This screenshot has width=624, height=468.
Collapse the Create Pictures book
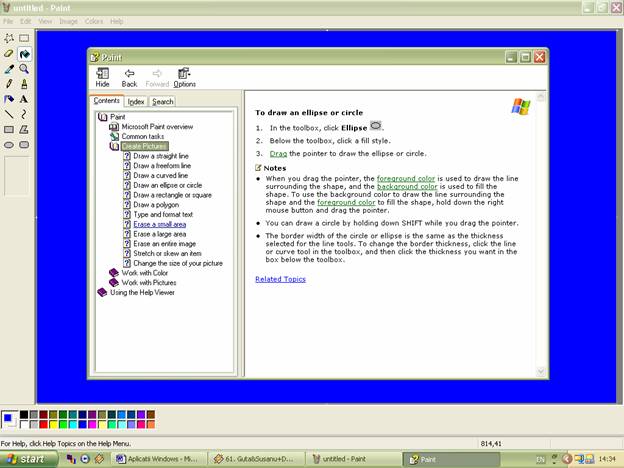[143, 146]
